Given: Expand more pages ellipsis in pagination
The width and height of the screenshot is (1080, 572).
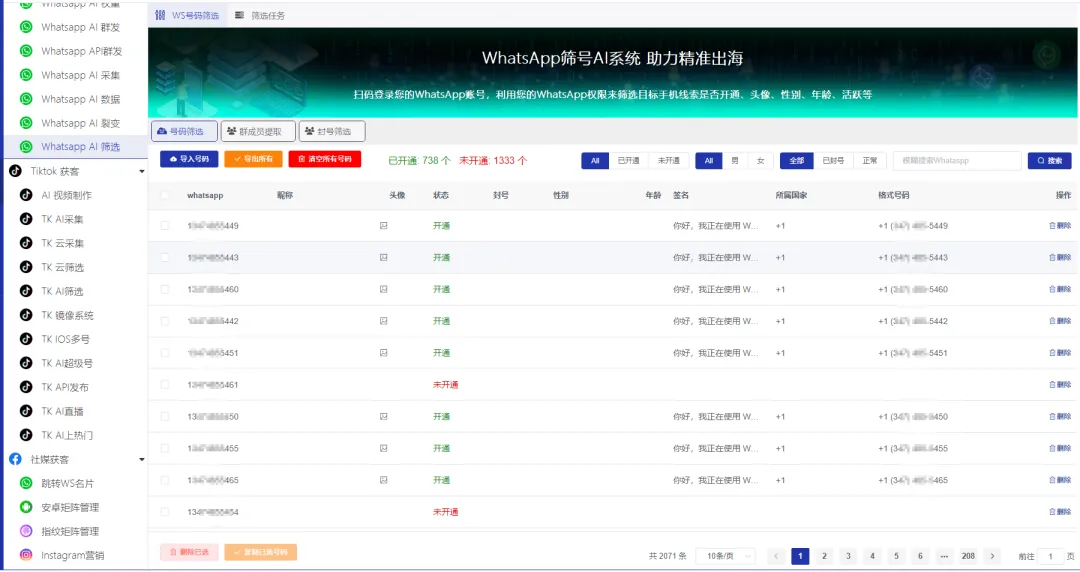Looking at the screenshot, I should 944,556.
